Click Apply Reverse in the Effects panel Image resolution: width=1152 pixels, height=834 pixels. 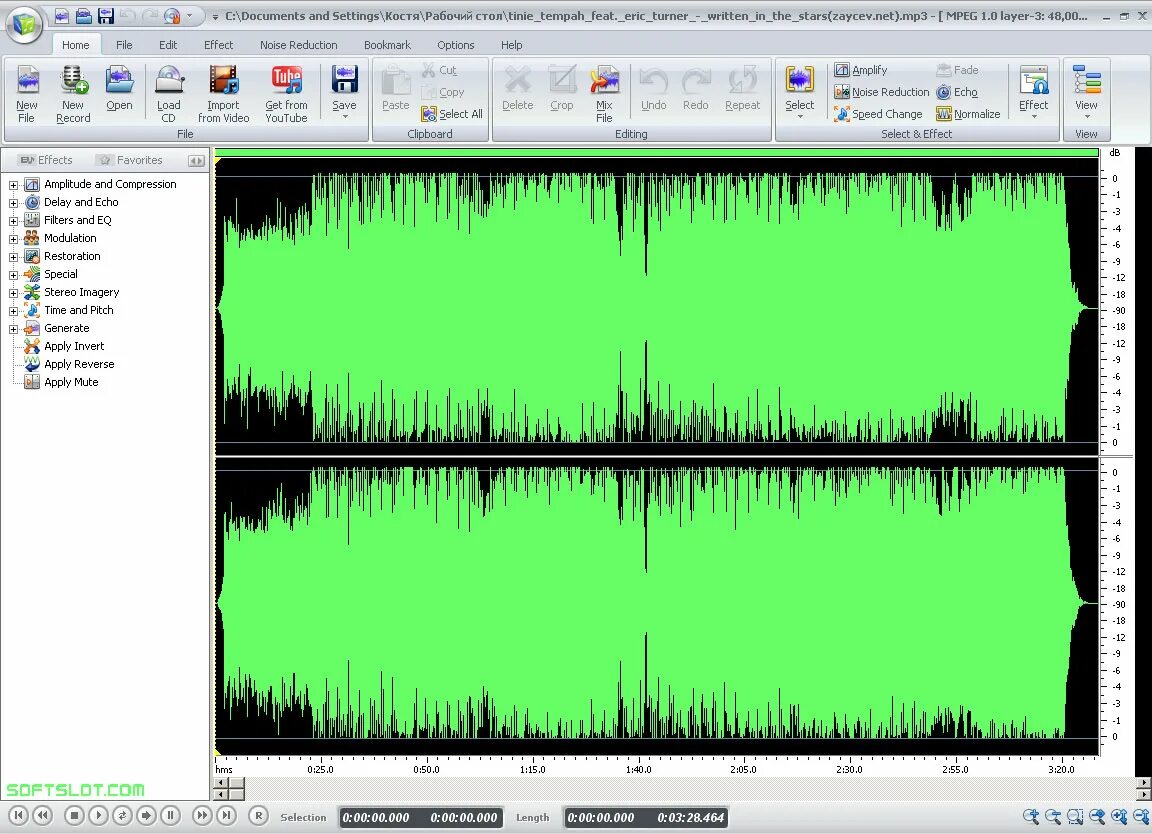click(78, 364)
